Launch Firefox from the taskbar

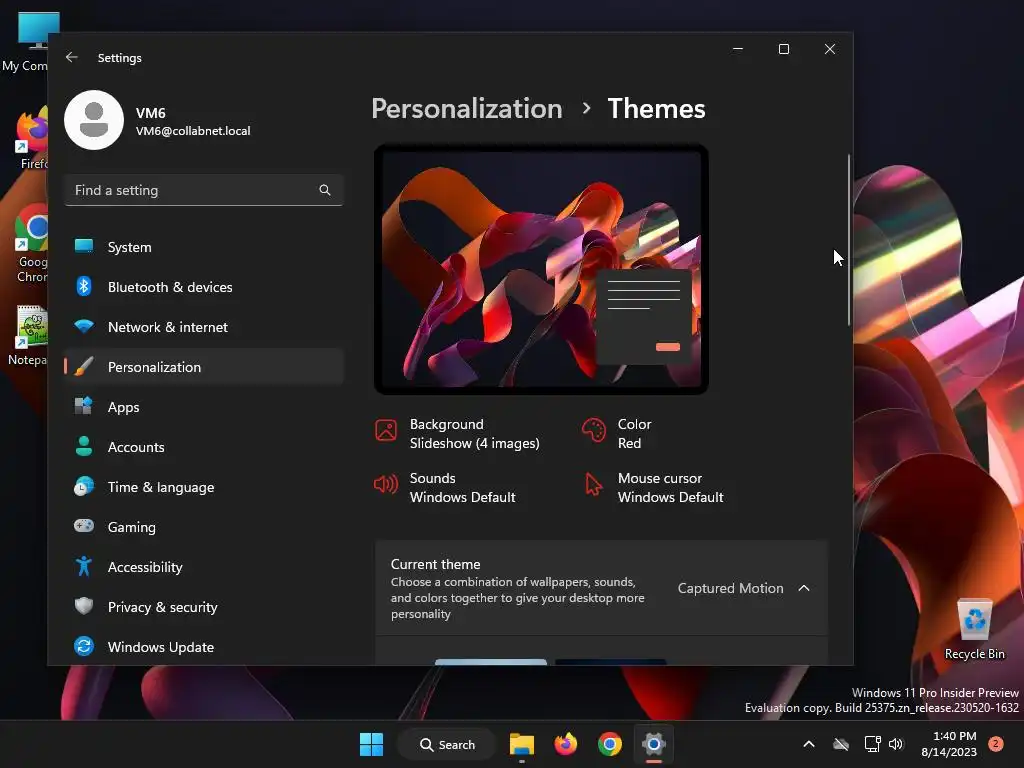pos(566,744)
